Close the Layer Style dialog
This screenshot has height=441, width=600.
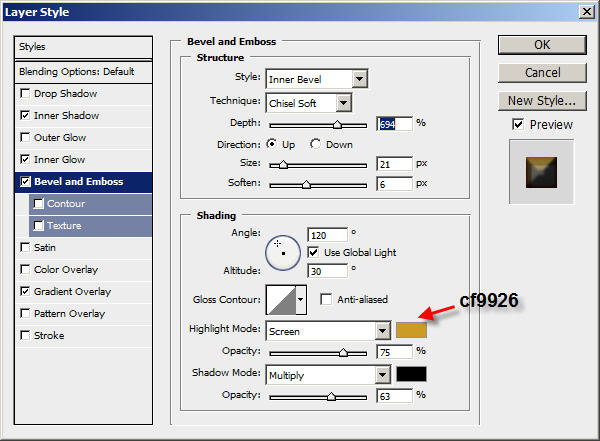coord(587,12)
